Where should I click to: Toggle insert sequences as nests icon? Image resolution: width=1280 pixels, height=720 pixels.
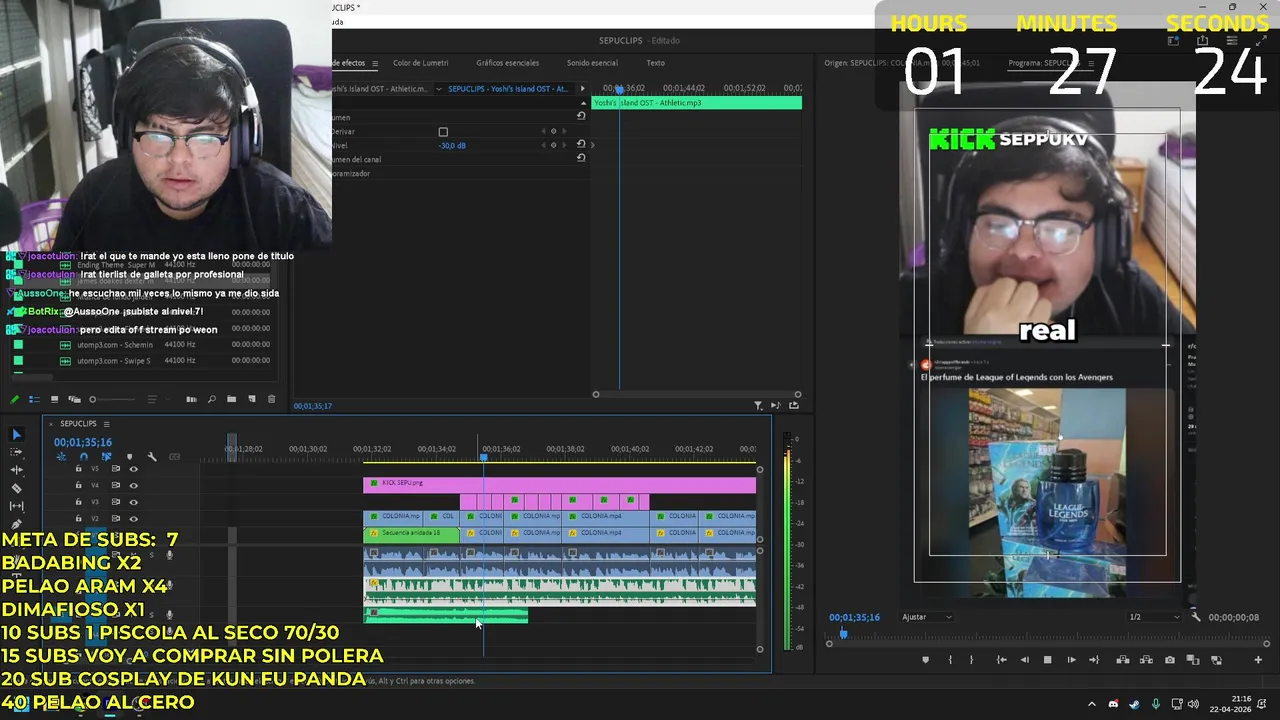(x=61, y=457)
